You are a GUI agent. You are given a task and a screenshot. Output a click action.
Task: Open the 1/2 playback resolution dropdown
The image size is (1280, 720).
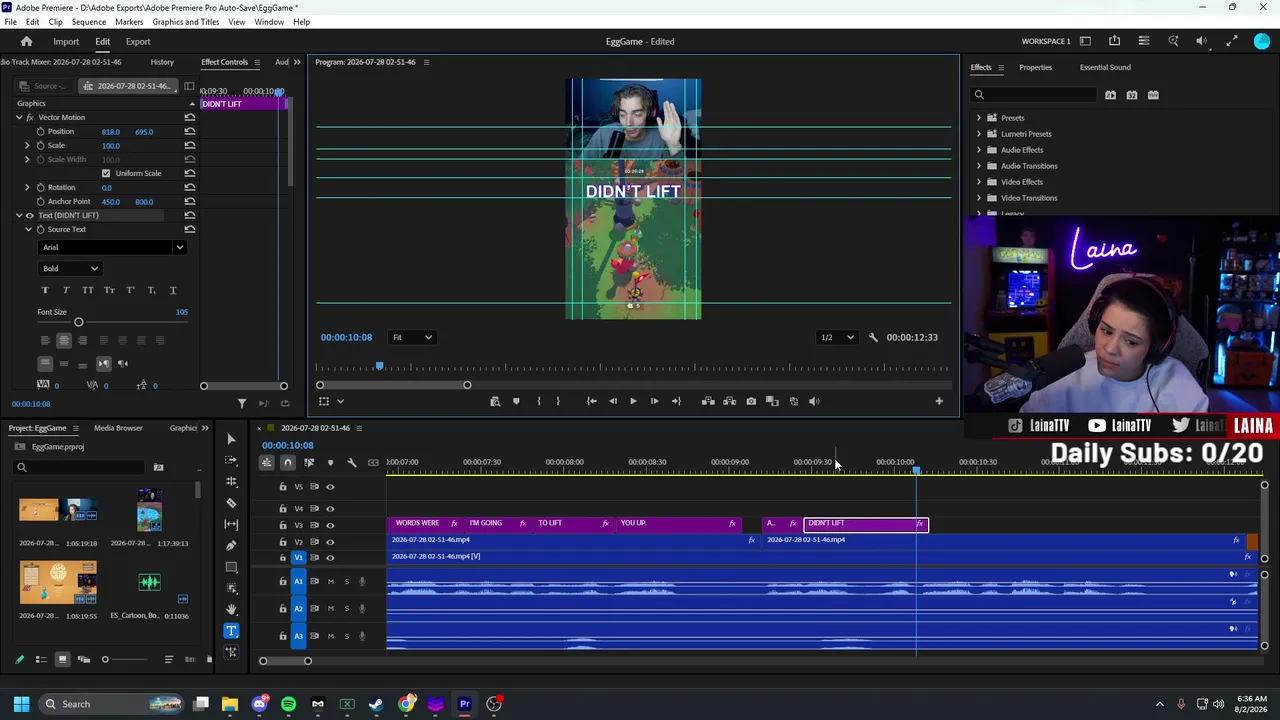(x=837, y=337)
